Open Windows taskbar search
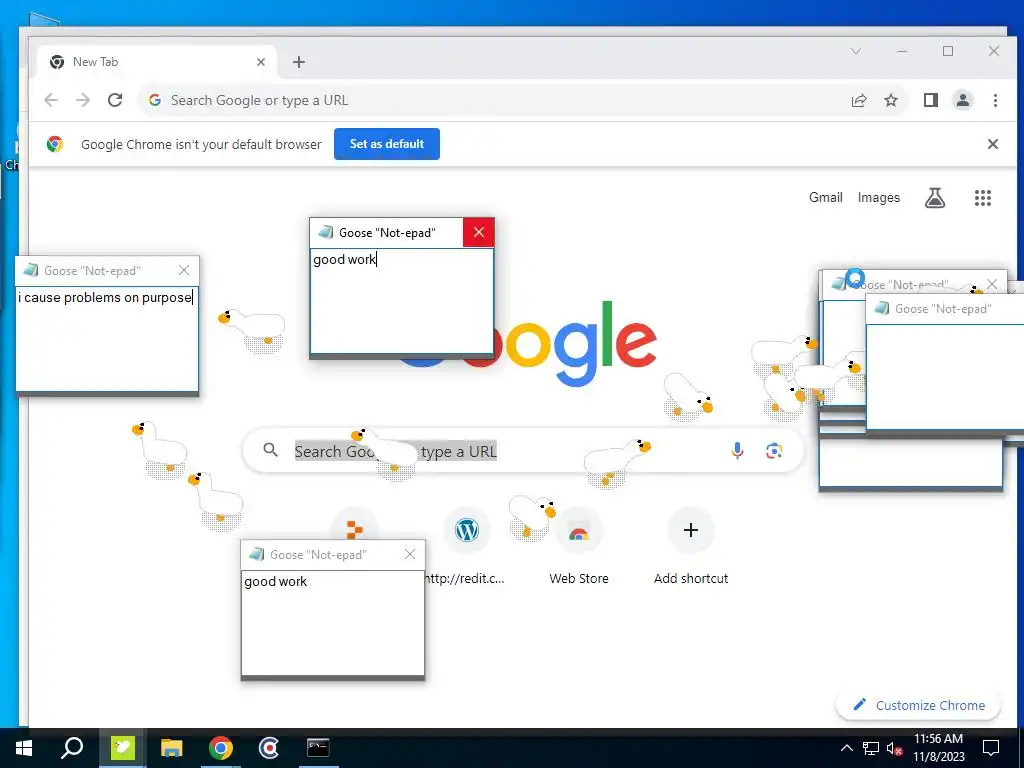 coord(72,748)
